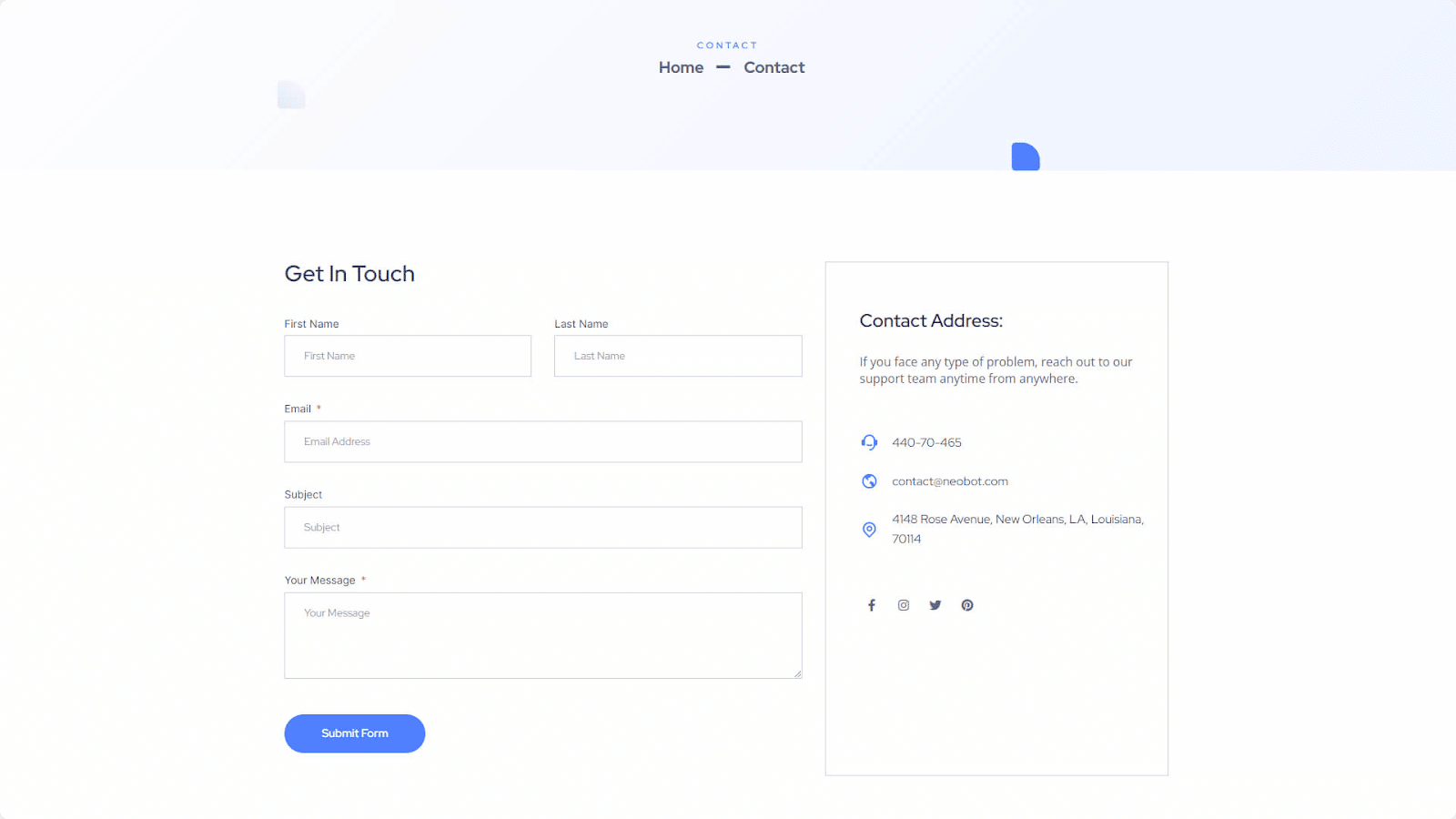Click the Subject field label
Screen dimensions: 1456x819
coord(303,494)
